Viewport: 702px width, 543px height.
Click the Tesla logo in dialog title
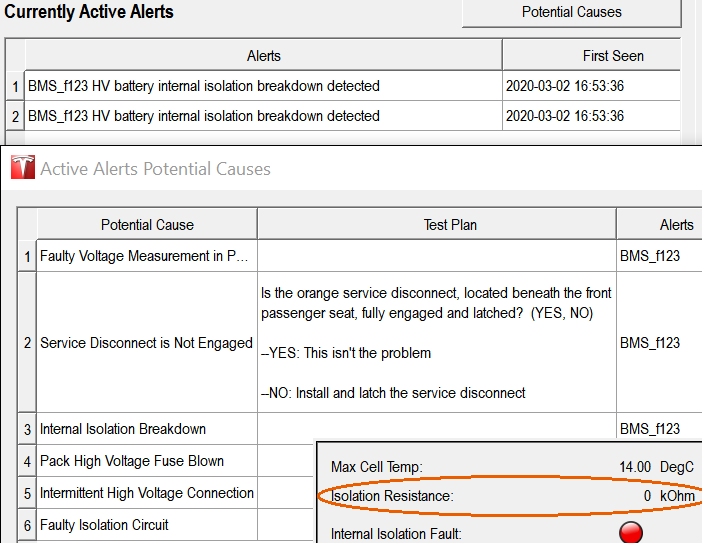click(22, 169)
